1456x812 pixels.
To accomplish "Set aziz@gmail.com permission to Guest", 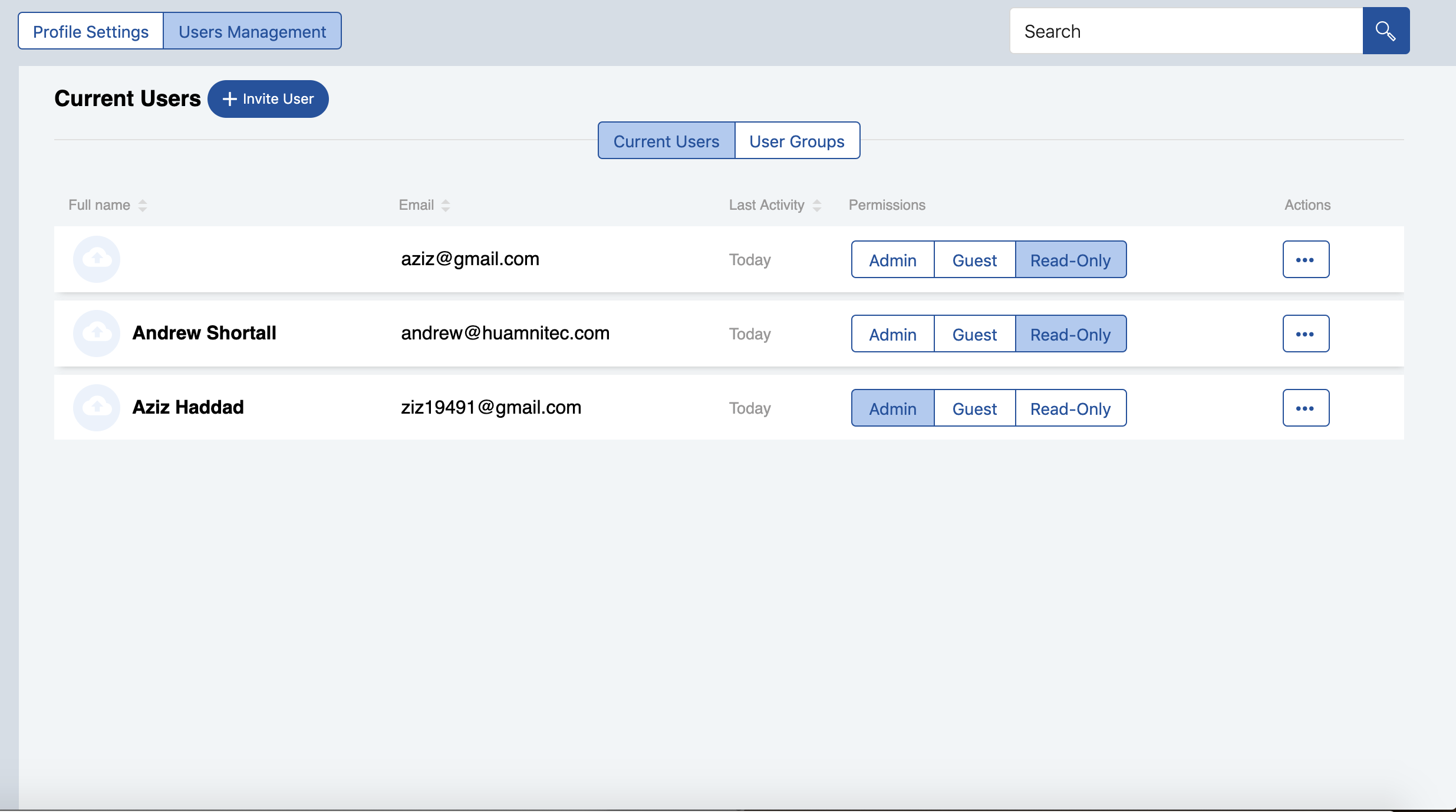I will 974,260.
